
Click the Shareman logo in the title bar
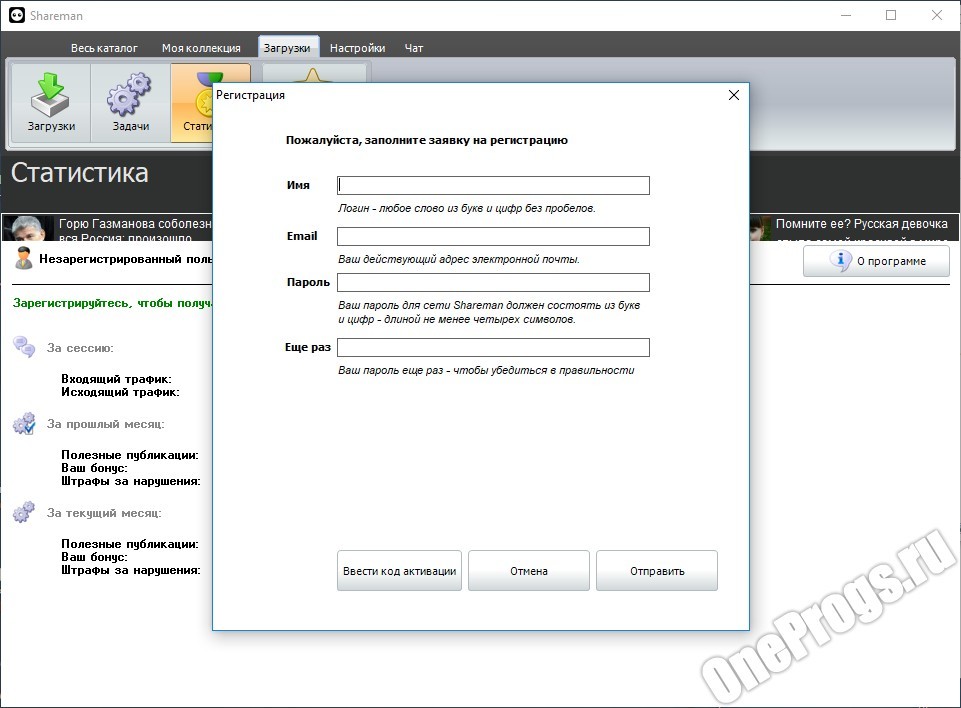(x=17, y=15)
